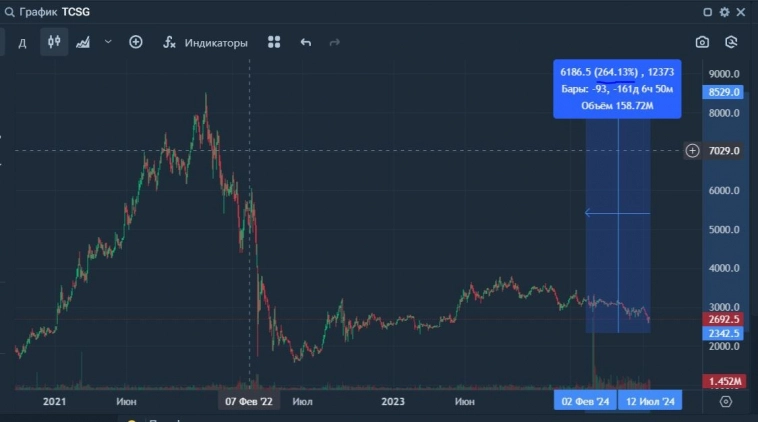Open time axis settings target icon
The image size is (758, 422).
tap(726, 402)
